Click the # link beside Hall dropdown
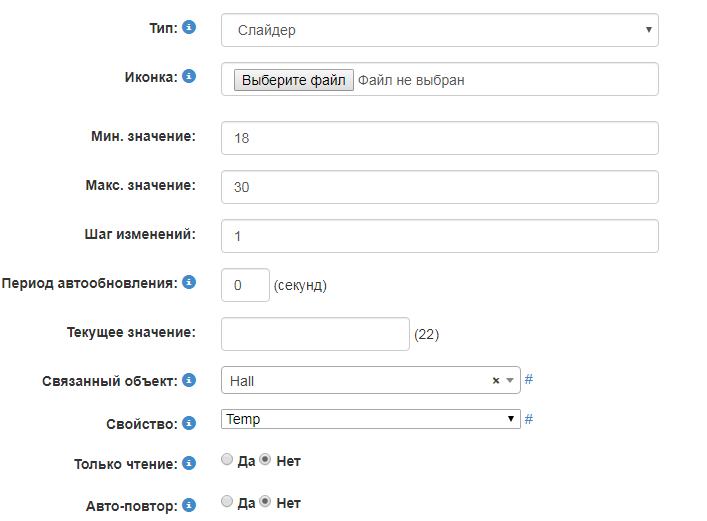The height and width of the screenshot is (521, 707). click(x=529, y=380)
